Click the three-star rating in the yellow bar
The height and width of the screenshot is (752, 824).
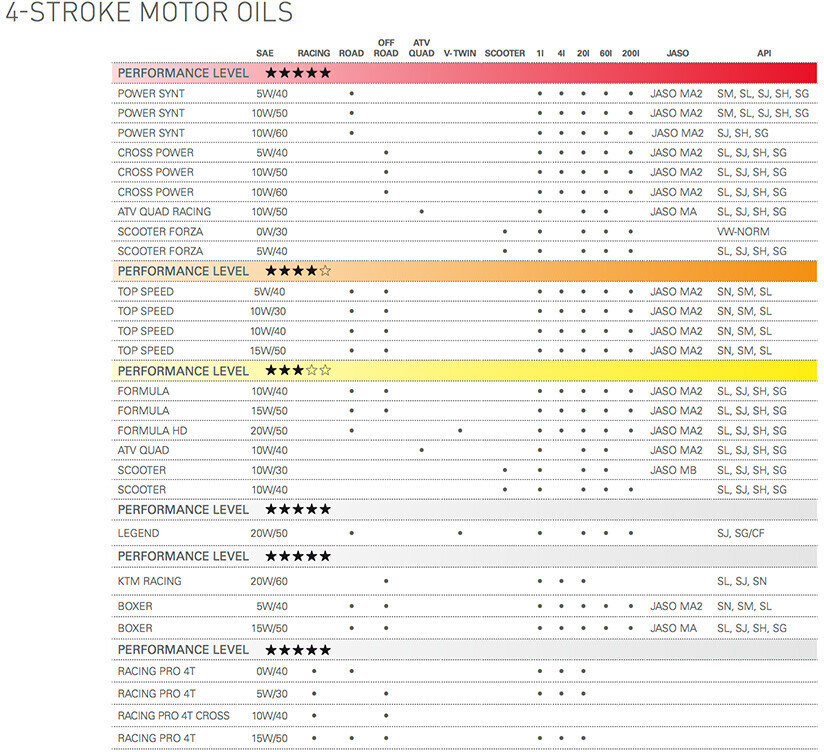(x=297, y=370)
